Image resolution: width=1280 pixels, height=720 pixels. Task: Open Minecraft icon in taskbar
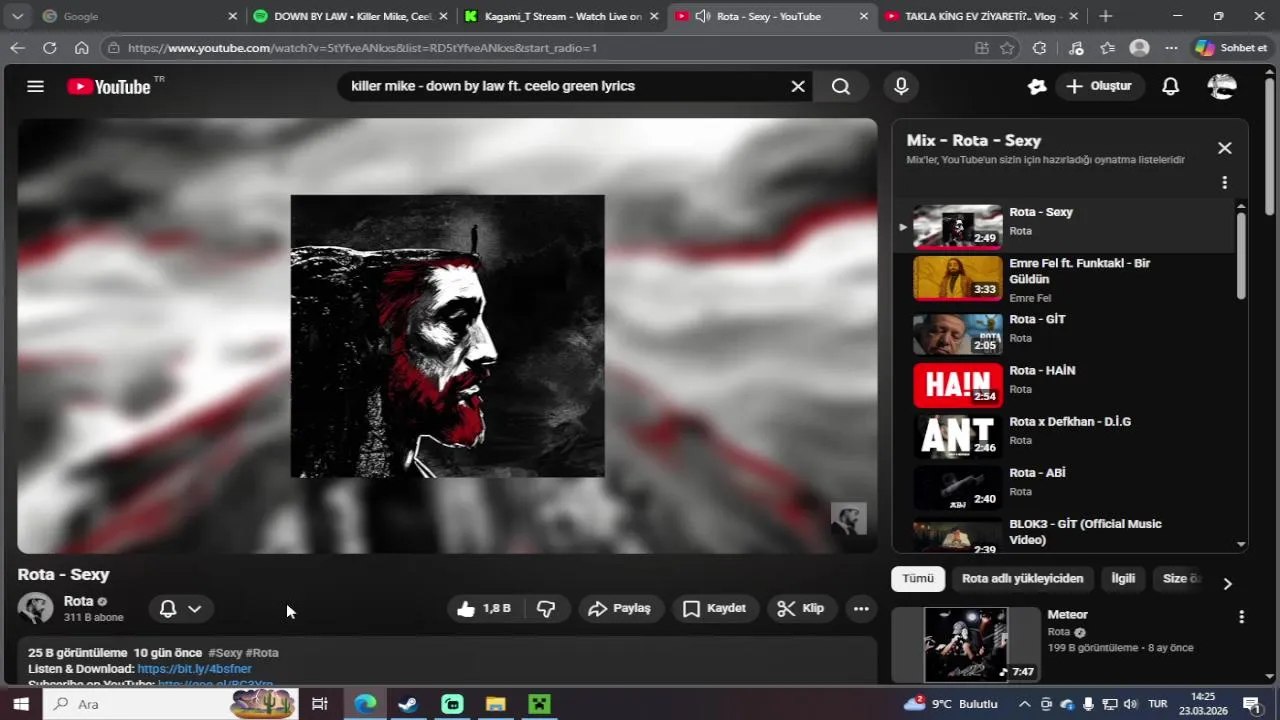click(x=539, y=704)
